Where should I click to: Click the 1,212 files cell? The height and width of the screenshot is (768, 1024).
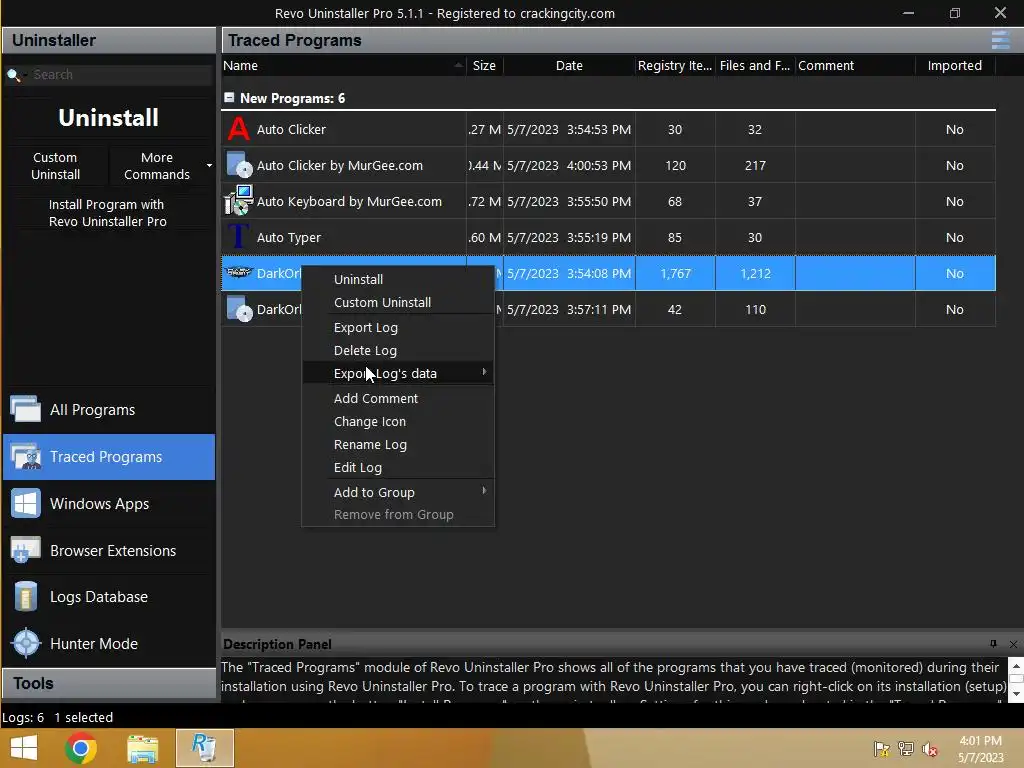pos(755,273)
